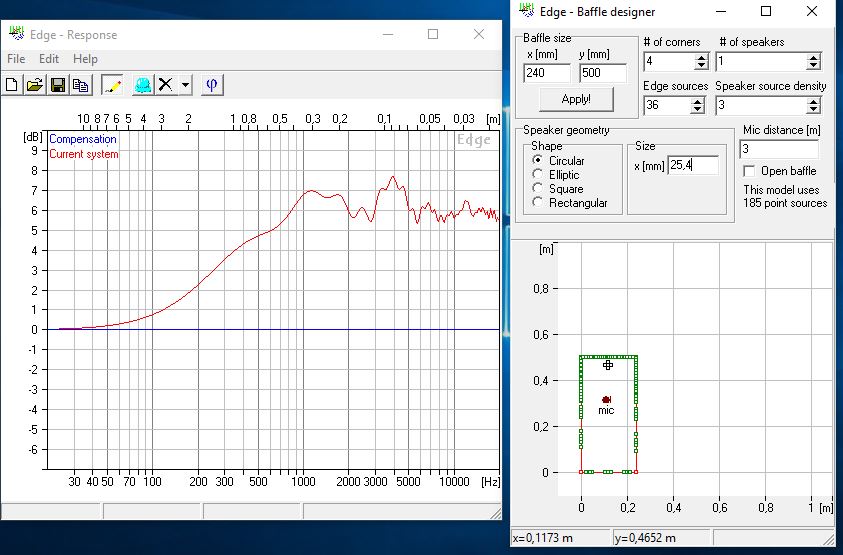Enable the Open baffle checkbox
Image resolution: width=843 pixels, height=555 pixels.
[x=749, y=171]
